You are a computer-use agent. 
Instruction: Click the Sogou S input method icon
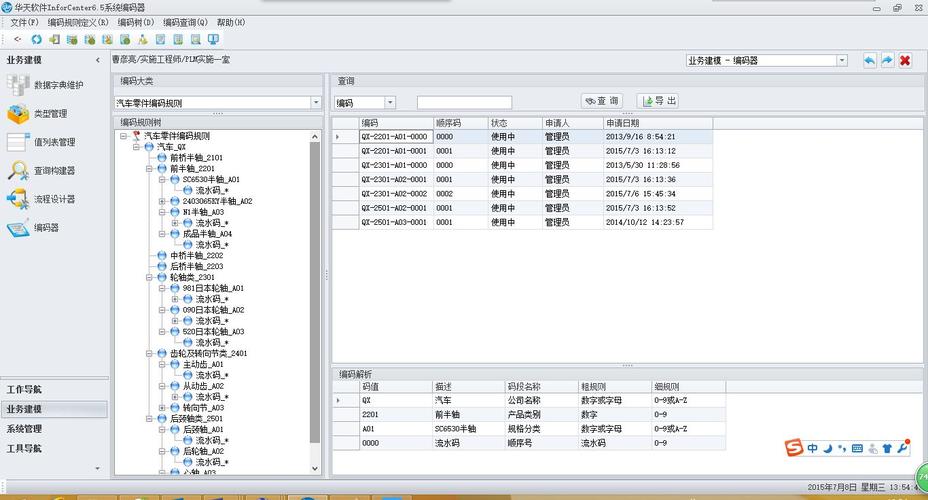click(794, 448)
